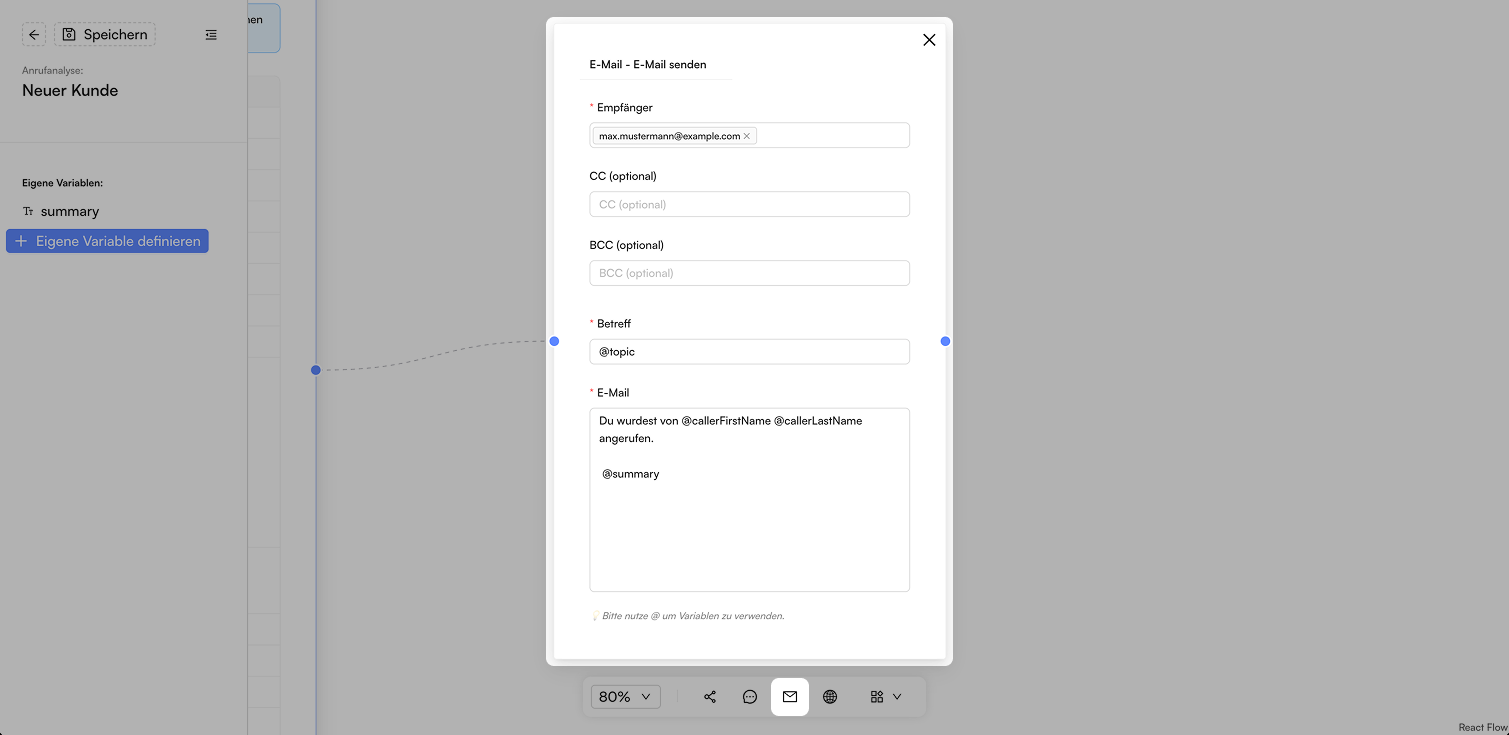
Task: Click into the BCC (optional) field
Action: pos(750,273)
